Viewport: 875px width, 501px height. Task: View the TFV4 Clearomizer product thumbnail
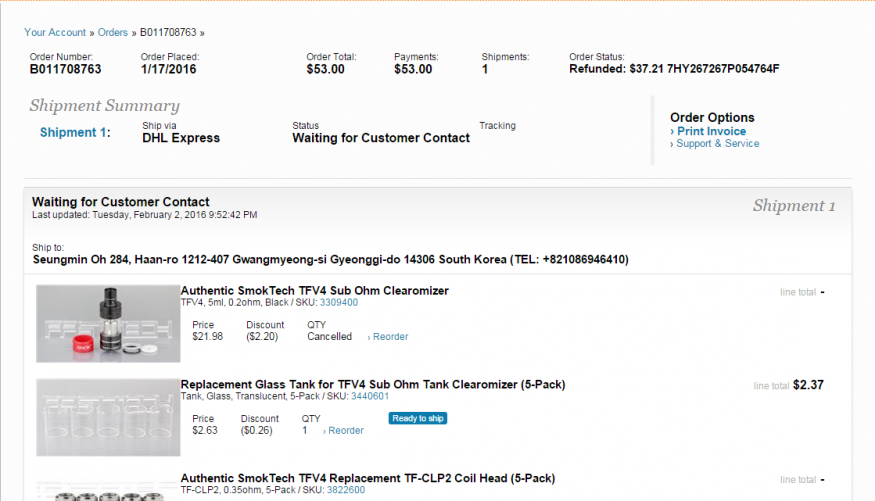coord(108,324)
